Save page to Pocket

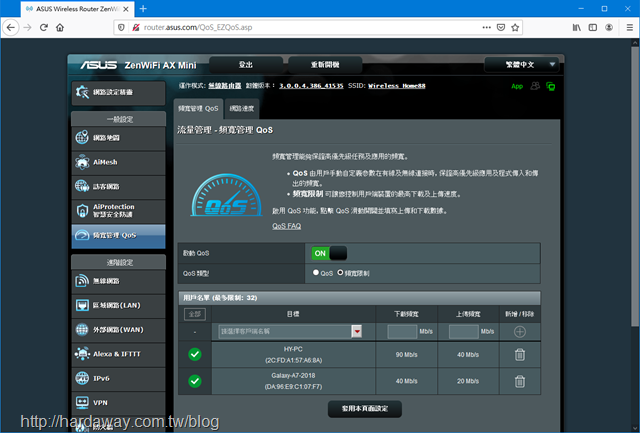[501, 27]
